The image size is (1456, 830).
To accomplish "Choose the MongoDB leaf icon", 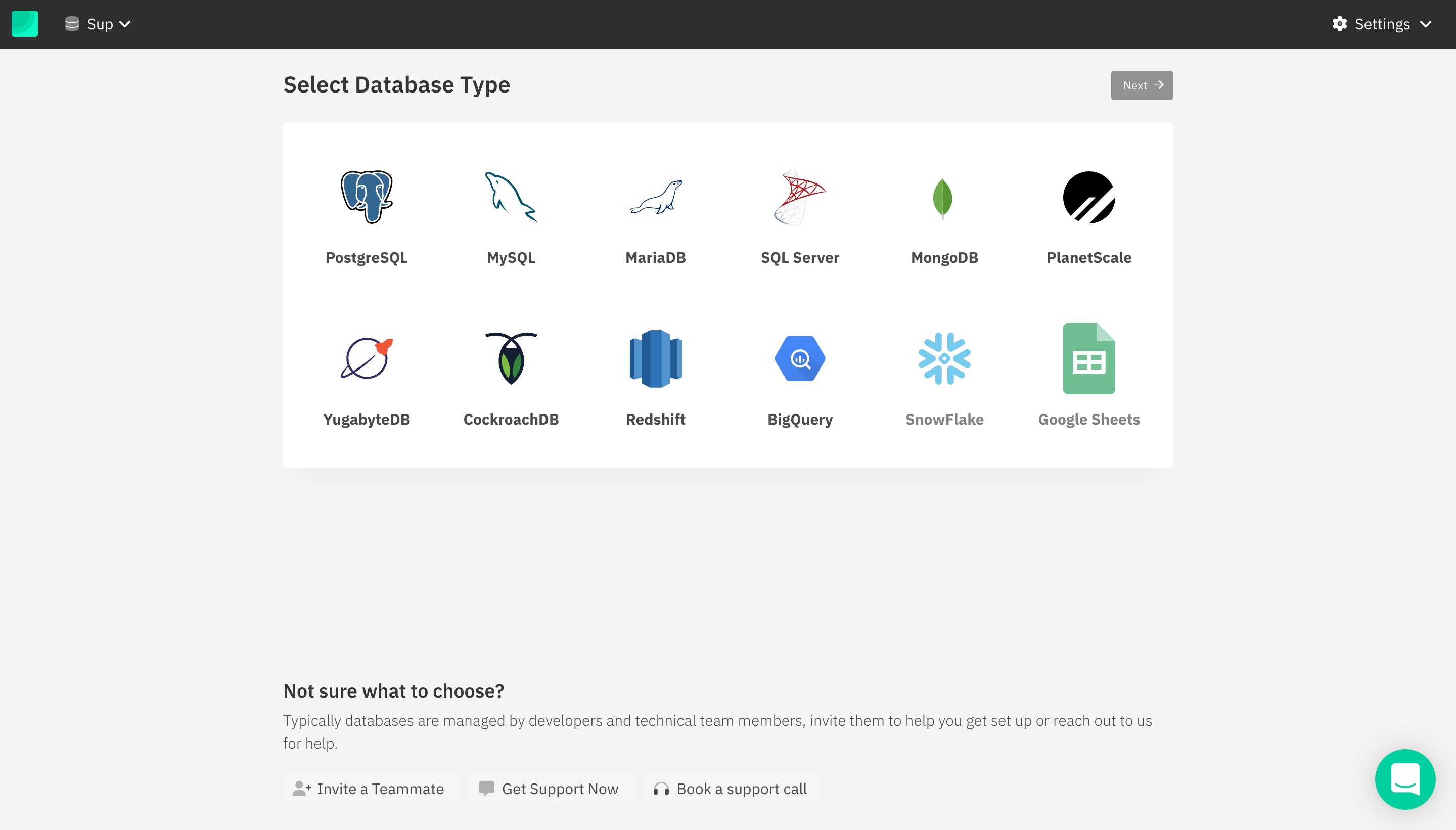I will [x=943, y=198].
